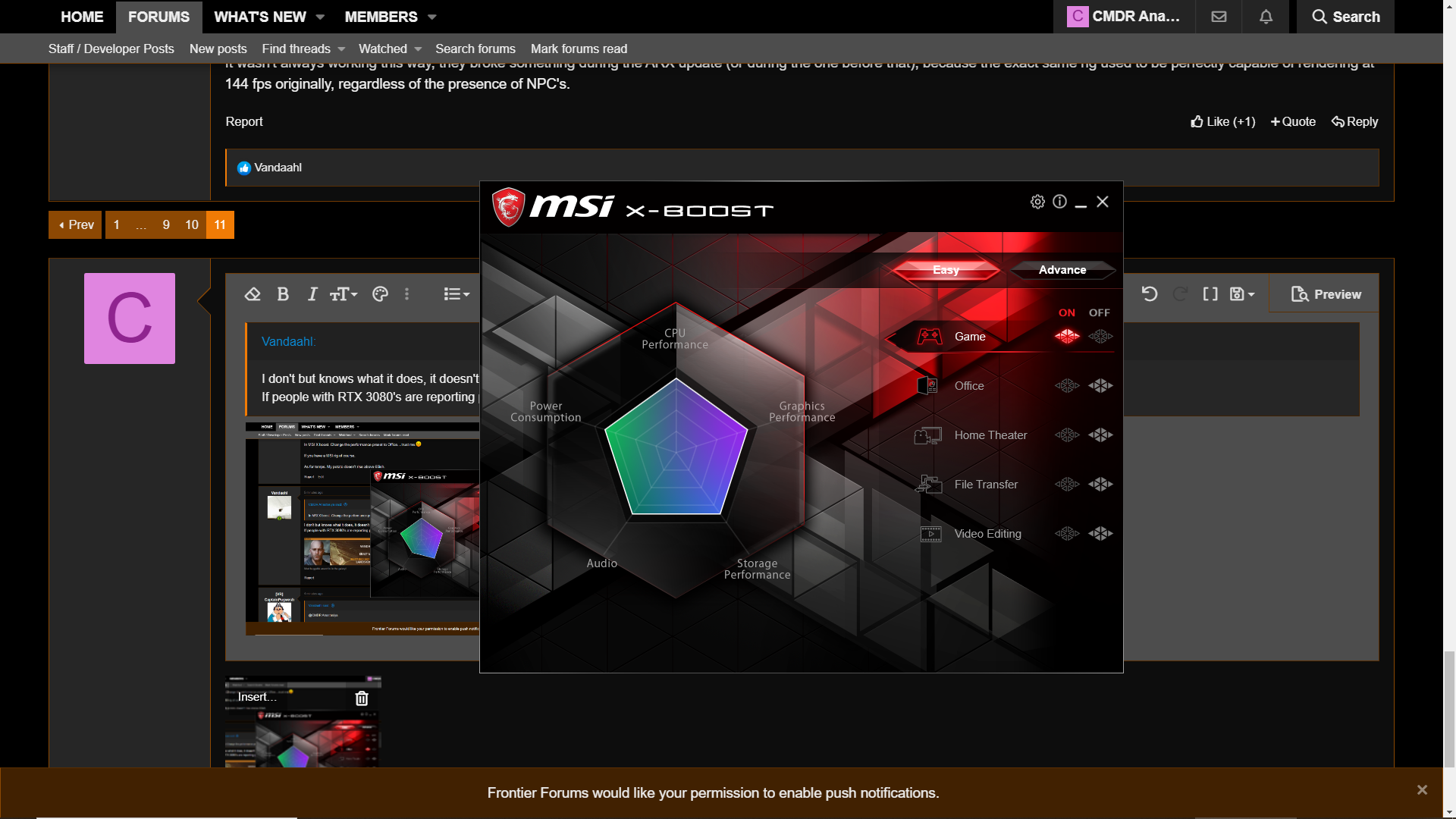
Task: Open the FORUMS navigation tab
Action: tap(158, 17)
